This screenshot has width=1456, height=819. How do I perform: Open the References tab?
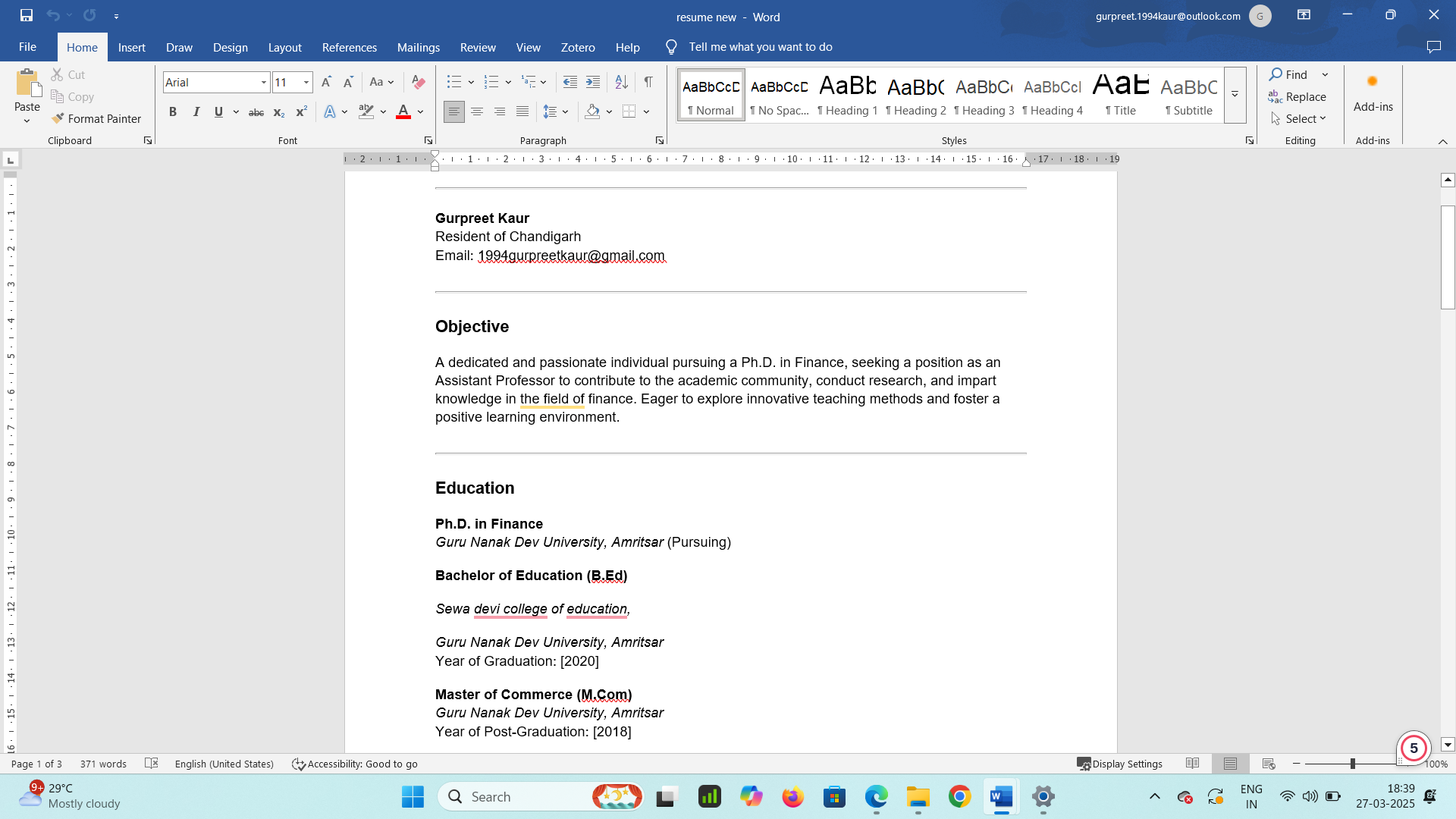pyautogui.click(x=350, y=47)
